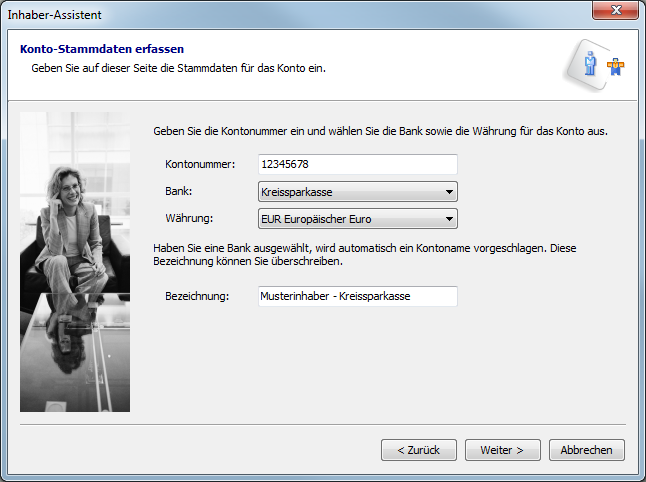The image size is (646, 482).
Task: Click into the Kontonummer input field
Action: click(x=357, y=164)
